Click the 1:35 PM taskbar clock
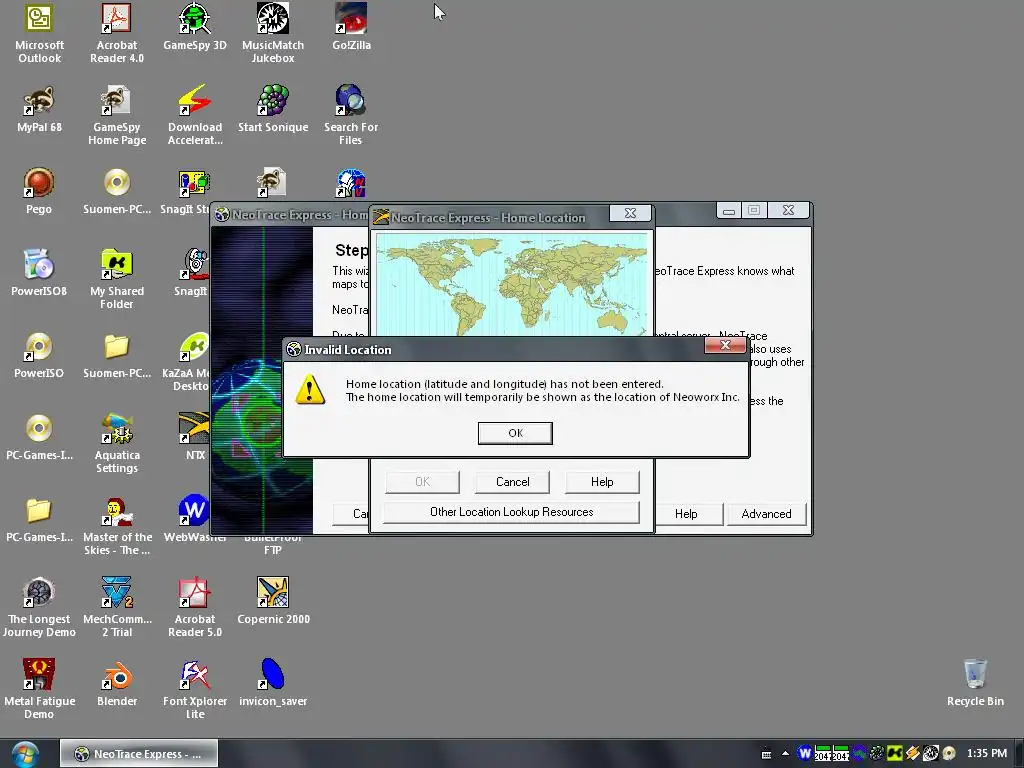The width and height of the screenshot is (1024, 768). [x=987, y=754]
